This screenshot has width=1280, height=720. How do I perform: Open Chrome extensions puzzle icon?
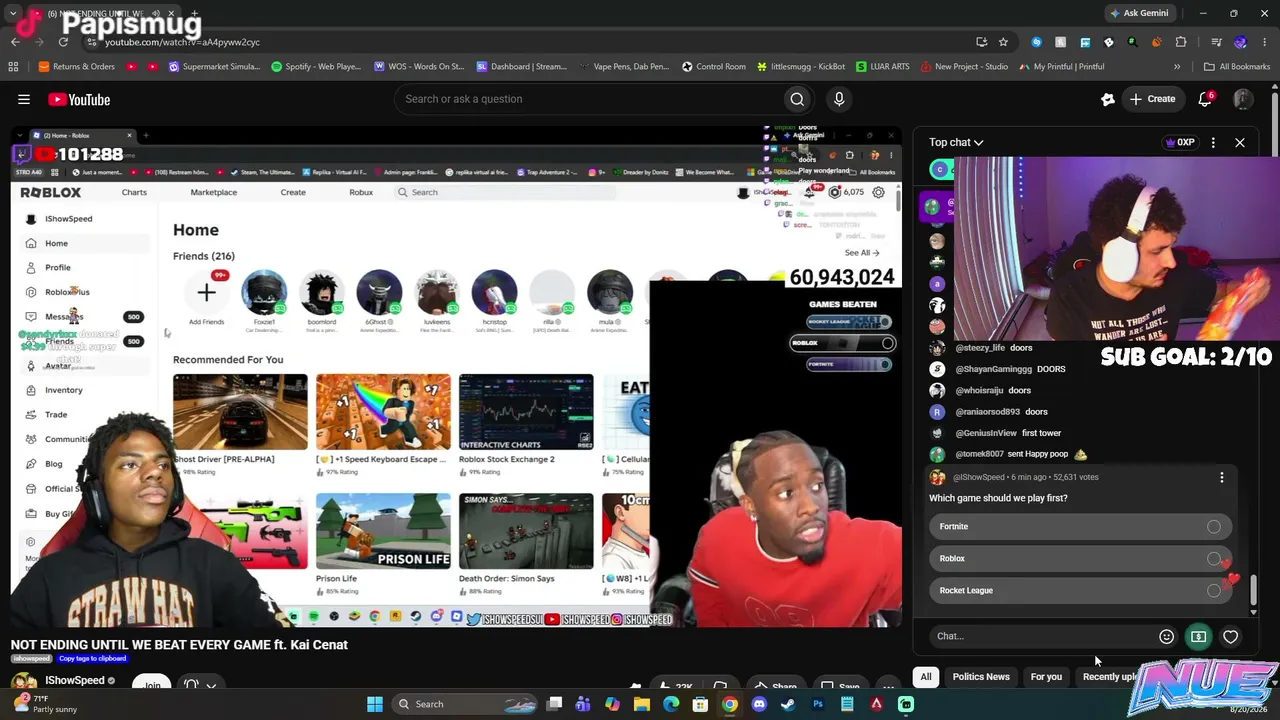pos(1181,42)
